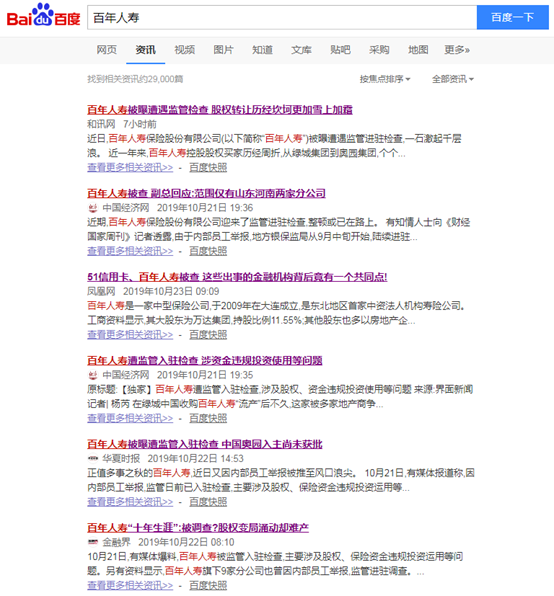Select the 资讯 tab
The height and width of the screenshot is (596, 554).
point(146,50)
